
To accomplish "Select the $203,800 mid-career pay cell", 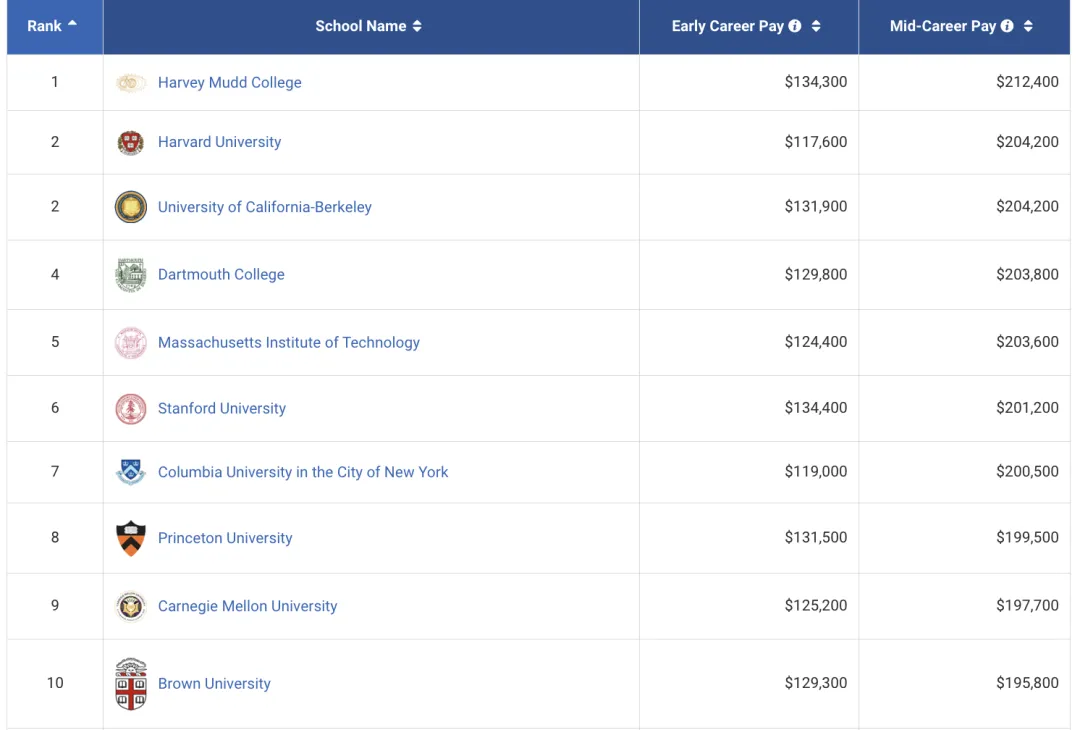I will click(x=964, y=275).
